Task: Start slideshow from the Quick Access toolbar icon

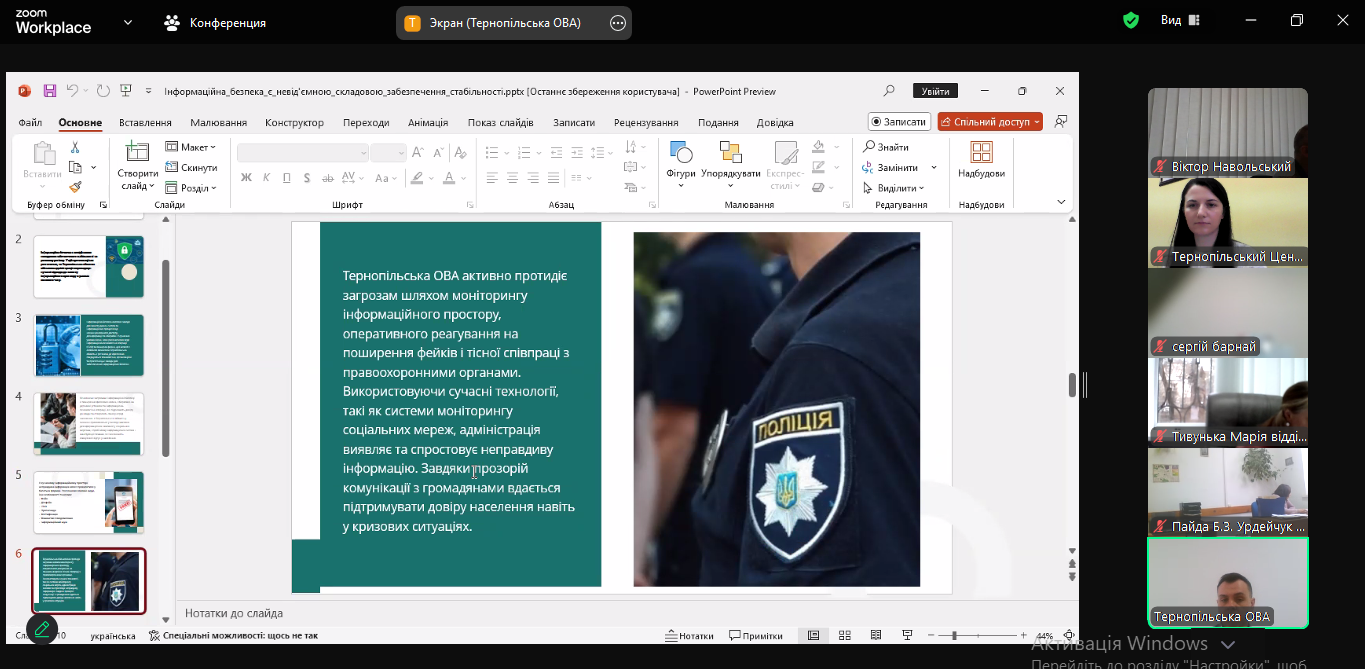Action: tap(126, 91)
